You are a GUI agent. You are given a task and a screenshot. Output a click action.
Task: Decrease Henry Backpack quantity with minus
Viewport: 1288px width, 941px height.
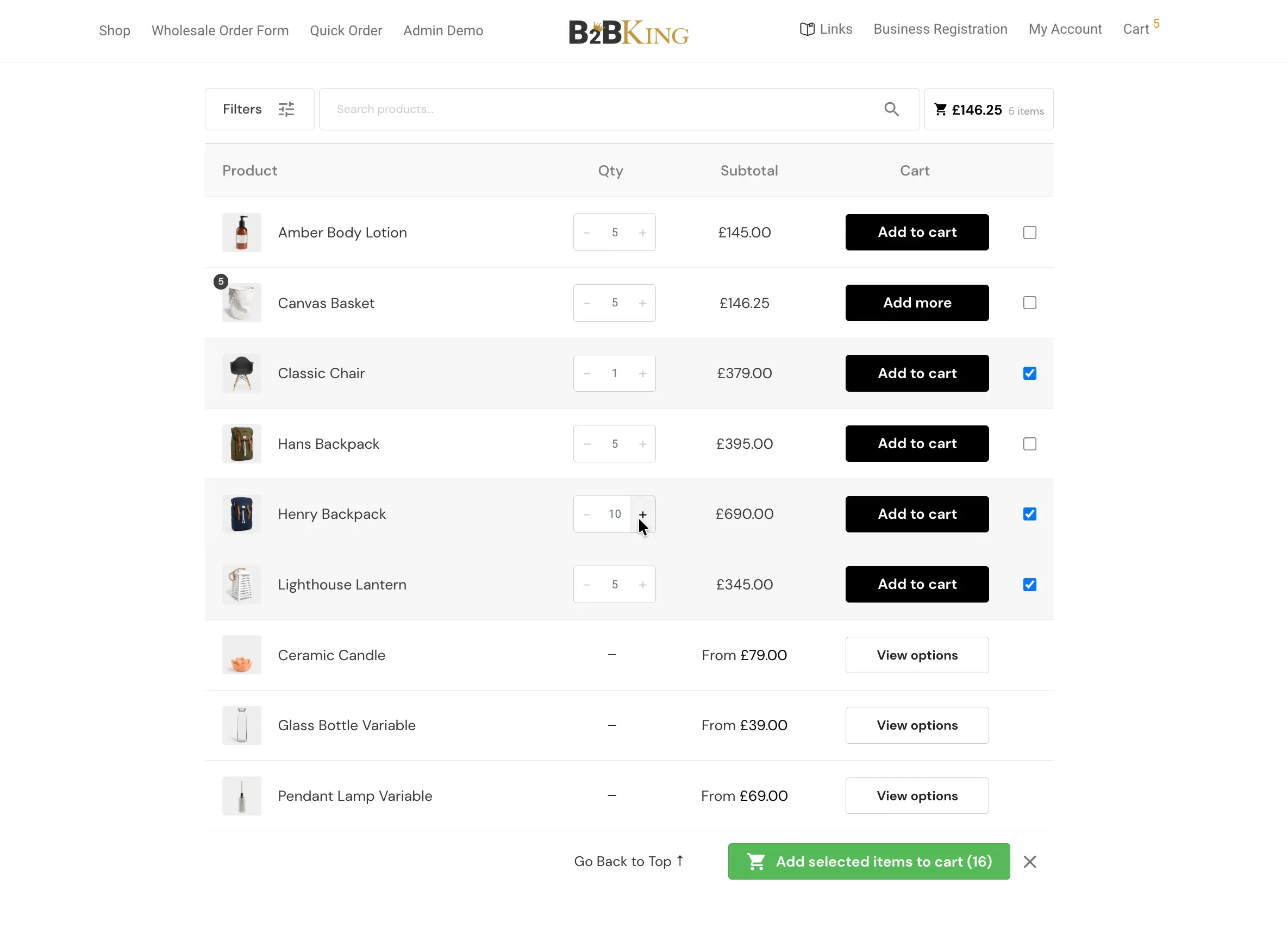587,515
